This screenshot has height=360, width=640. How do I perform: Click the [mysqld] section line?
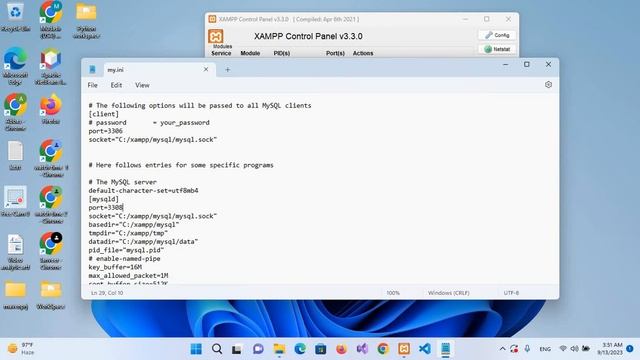coord(104,199)
